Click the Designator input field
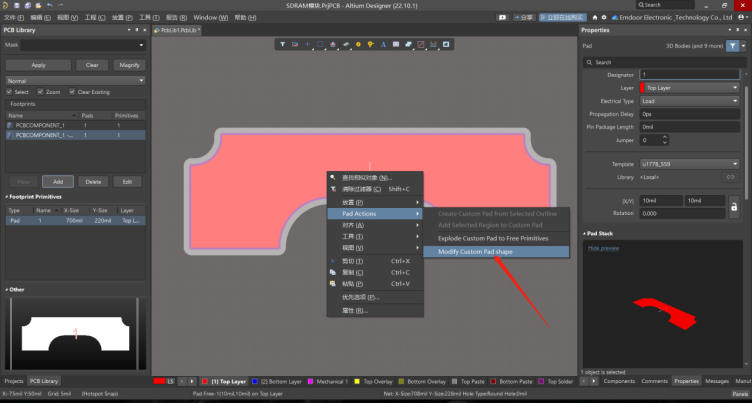Image resolution: width=753 pixels, height=404 pixels. coord(688,75)
